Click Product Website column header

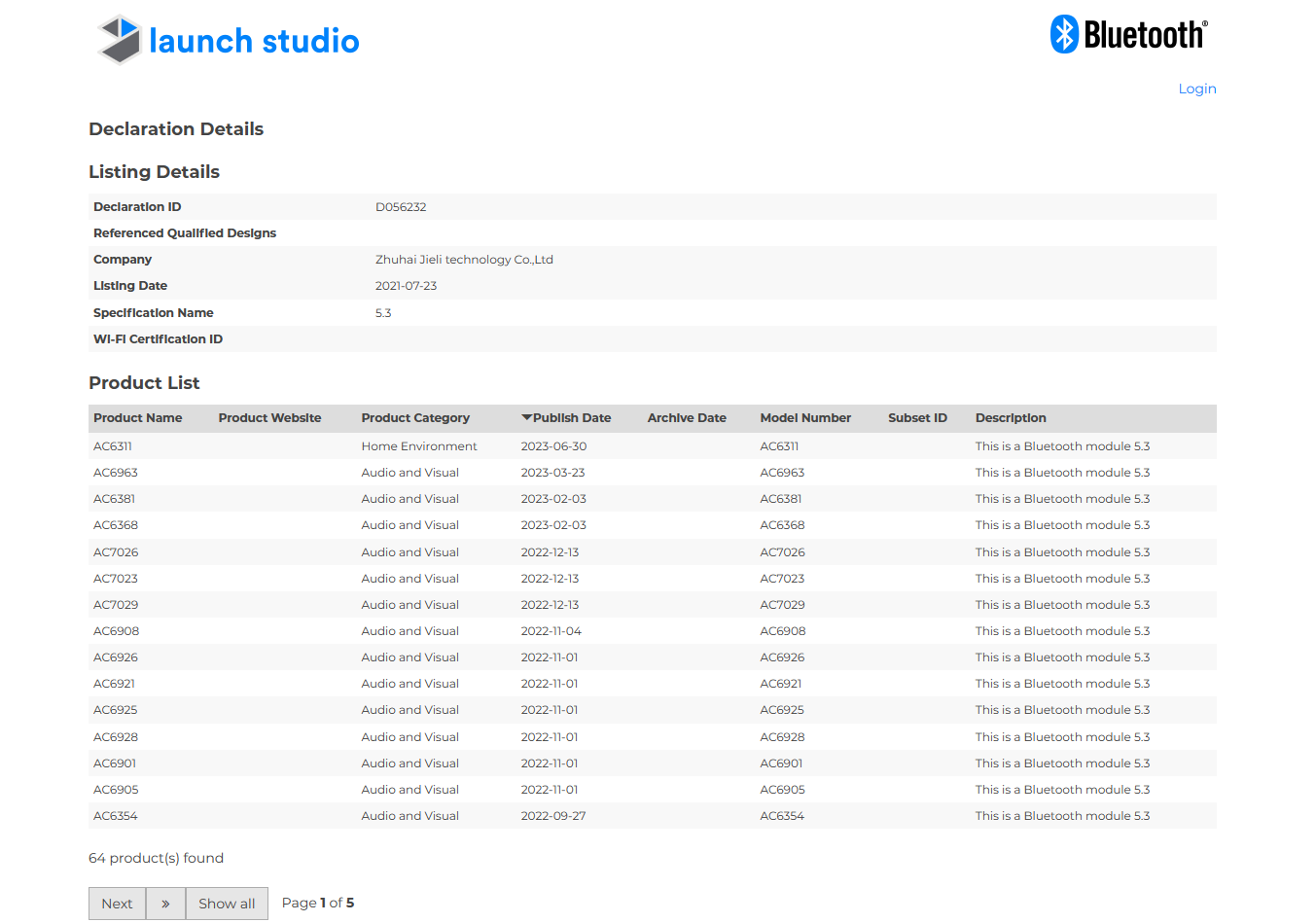pos(269,418)
